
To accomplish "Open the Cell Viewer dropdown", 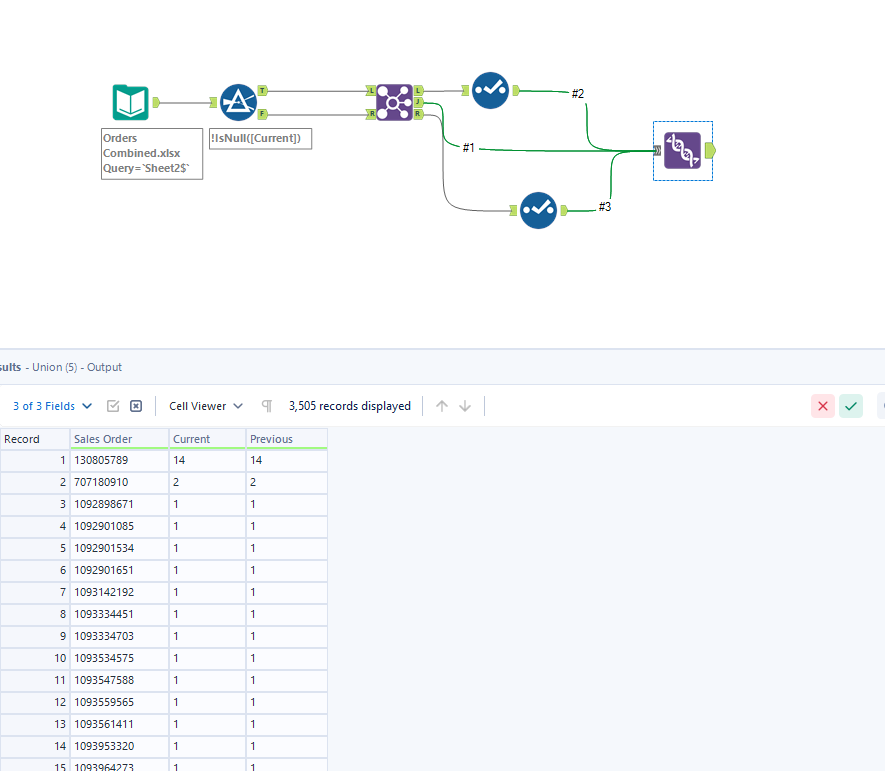I will click(206, 406).
